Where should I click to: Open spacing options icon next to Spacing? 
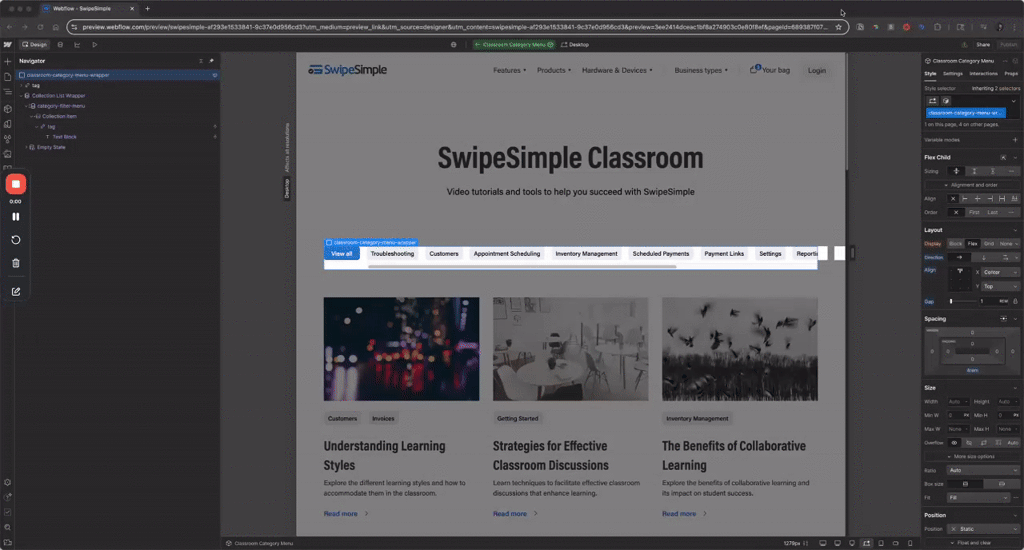1003,319
